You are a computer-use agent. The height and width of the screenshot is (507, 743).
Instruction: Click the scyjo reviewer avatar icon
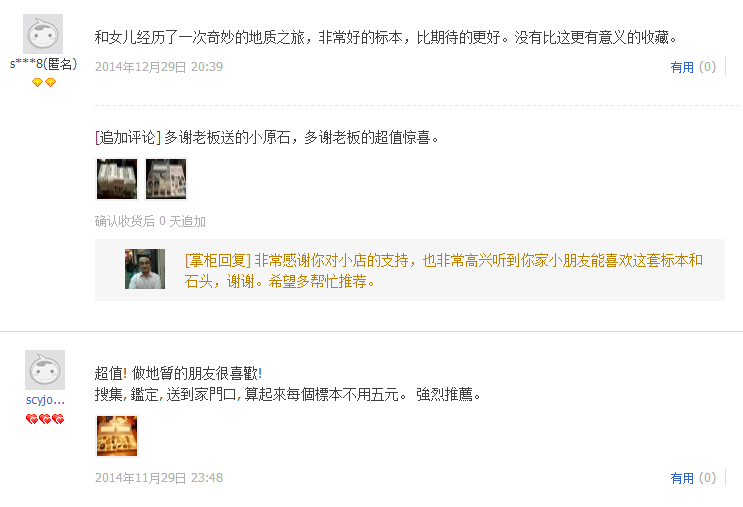pos(45,370)
